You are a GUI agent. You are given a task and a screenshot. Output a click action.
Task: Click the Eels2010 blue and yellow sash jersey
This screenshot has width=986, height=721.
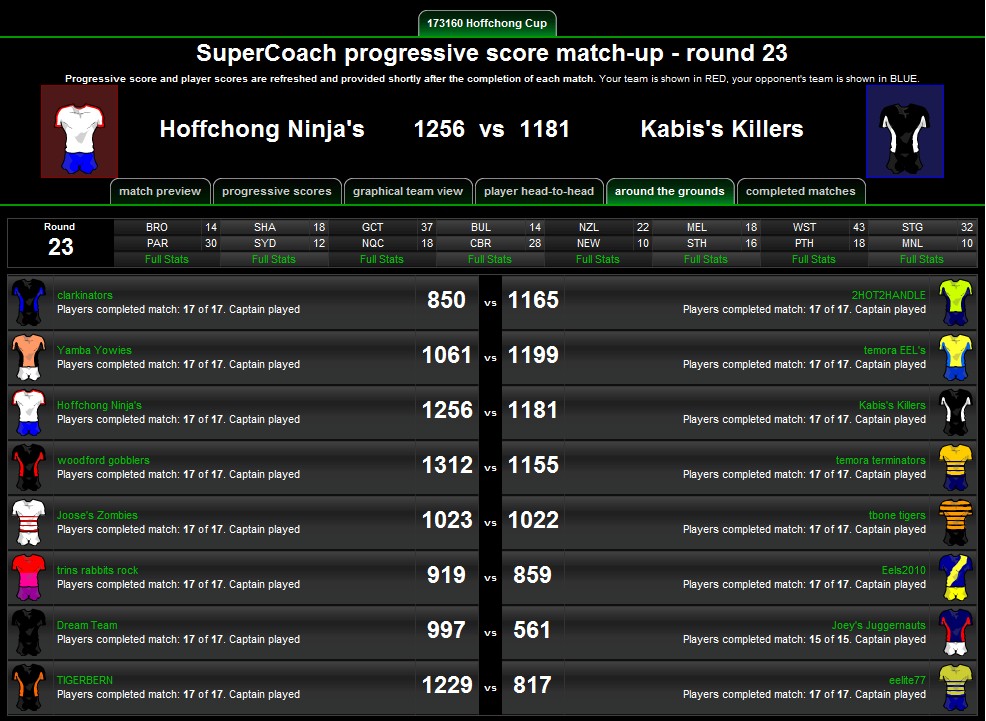coord(956,577)
